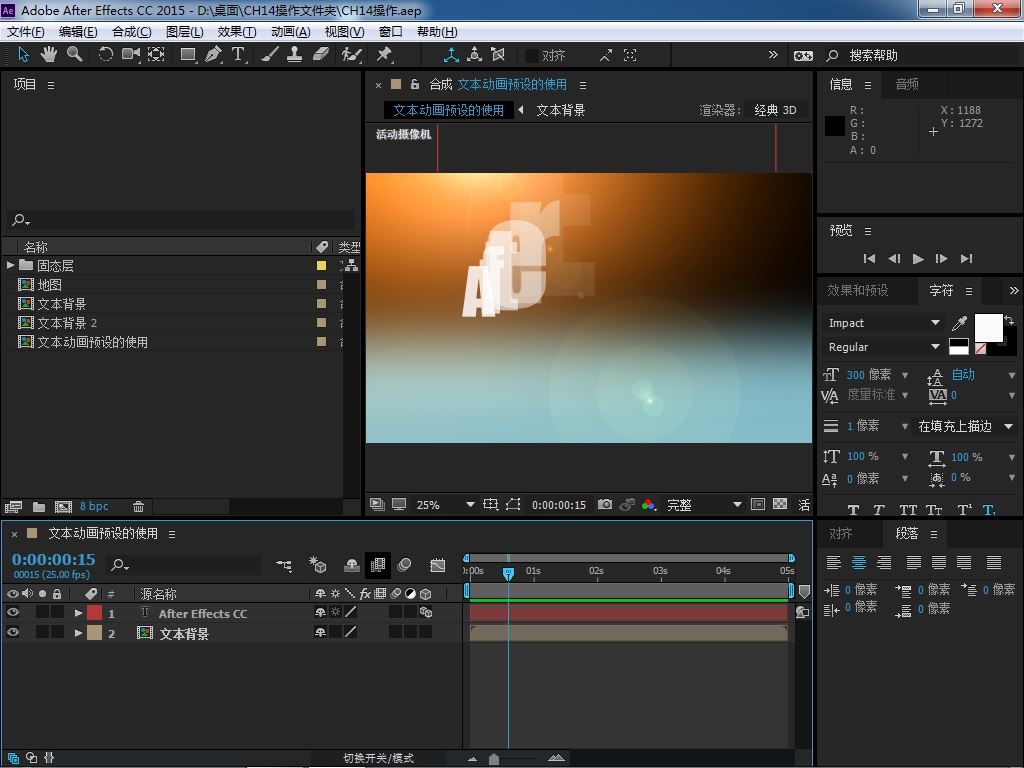Select the Hand tool
The width and height of the screenshot is (1024, 768).
(48, 55)
